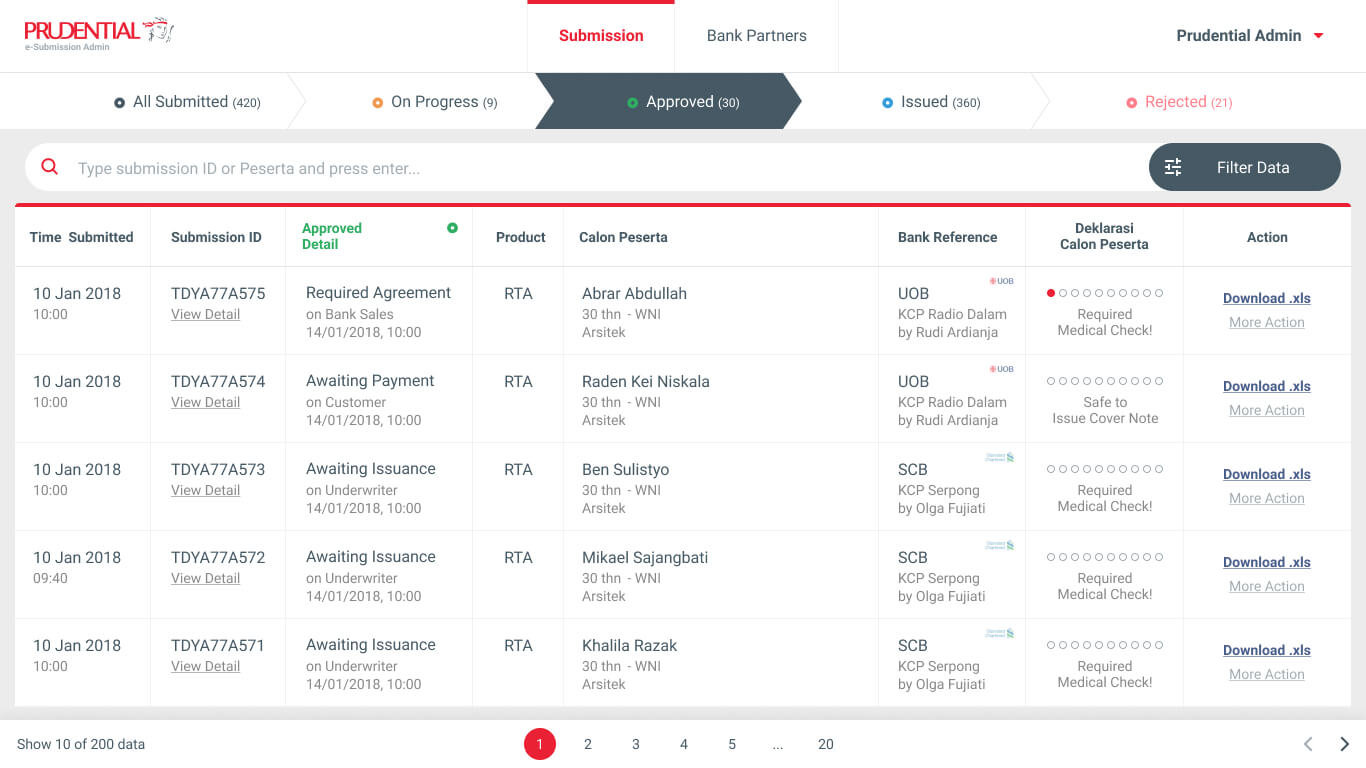Click red declaration progress dot for Abrar Abdullah
The height and width of the screenshot is (768, 1366).
[x=1051, y=293]
